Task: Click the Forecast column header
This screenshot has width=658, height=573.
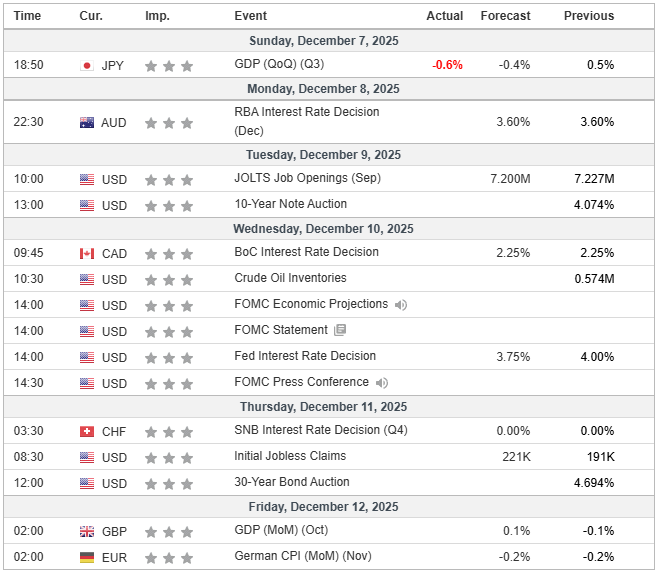Action: (505, 16)
